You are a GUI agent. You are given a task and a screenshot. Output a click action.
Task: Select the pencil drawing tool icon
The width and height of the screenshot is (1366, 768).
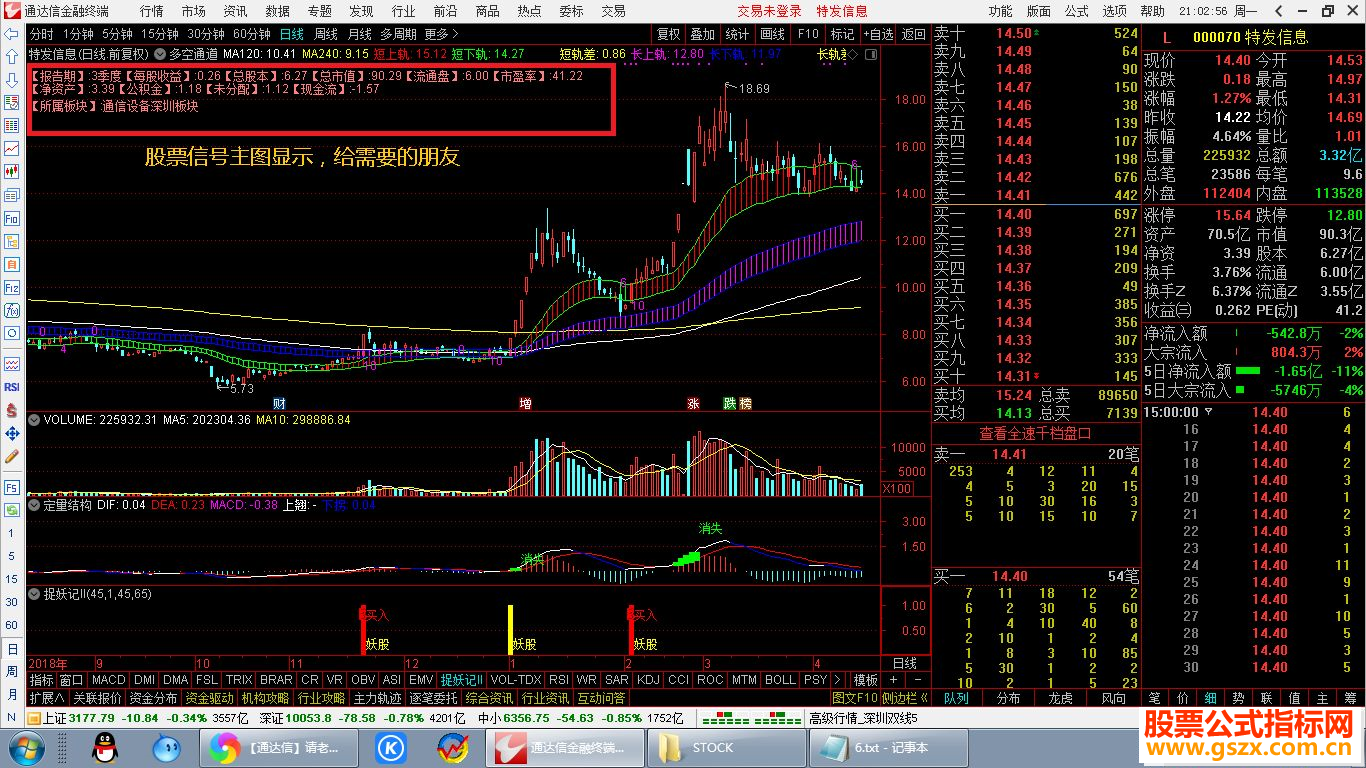pos(12,456)
